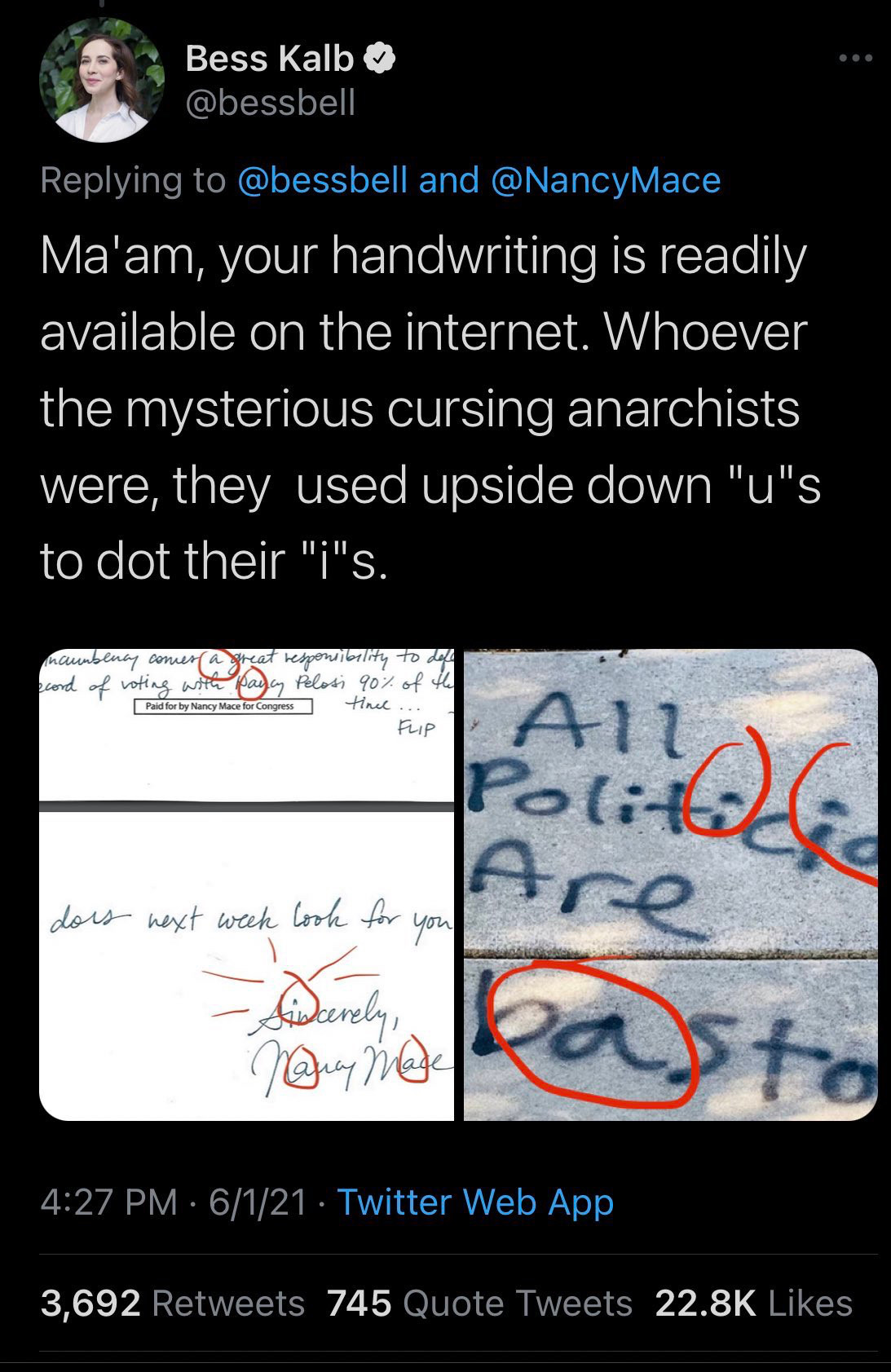Open the three-dot more options menu
The height and width of the screenshot is (1372, 891).
858,59
